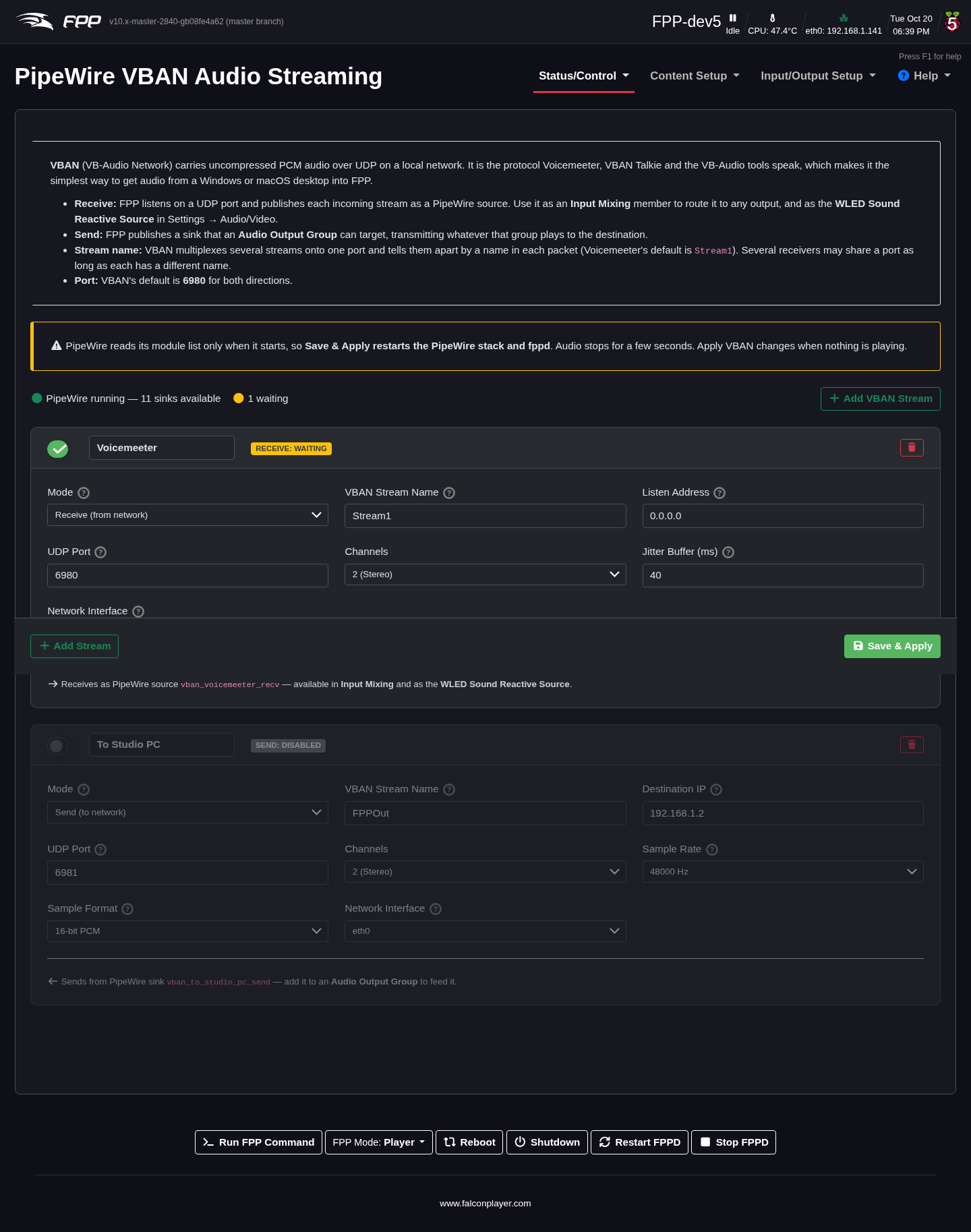Click the vban_voicemeeter_recv source name
971x1232 pixels.
click(230, 684)
